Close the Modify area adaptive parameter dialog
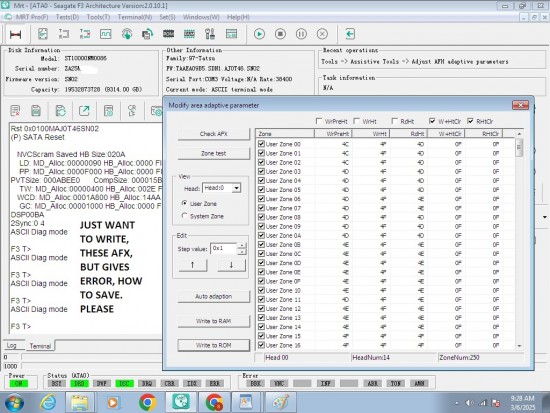Image resolution: width=550 pixels, height=413 pixels. pos(521,105)
